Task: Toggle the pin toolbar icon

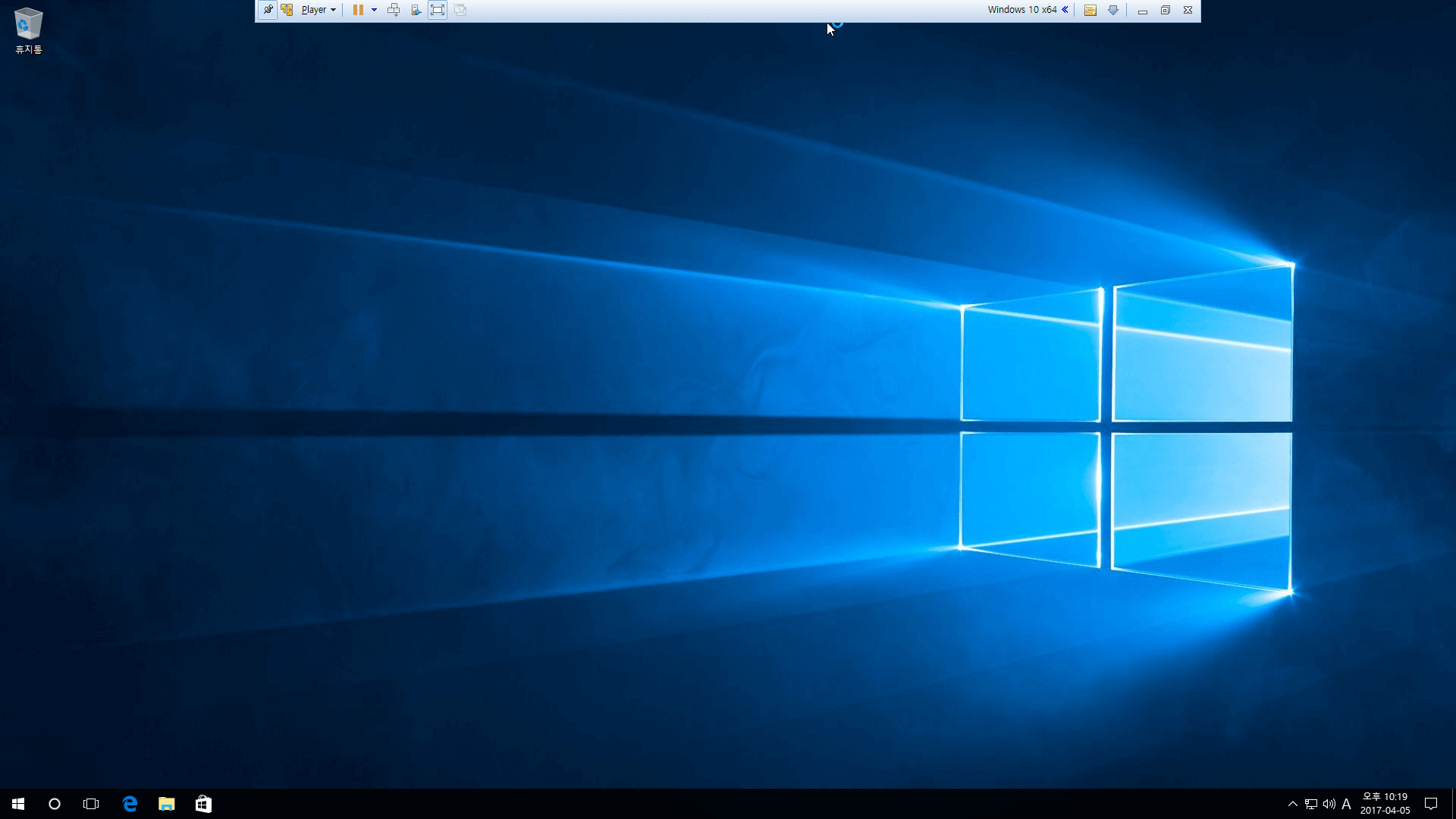Action: (268, 10)
